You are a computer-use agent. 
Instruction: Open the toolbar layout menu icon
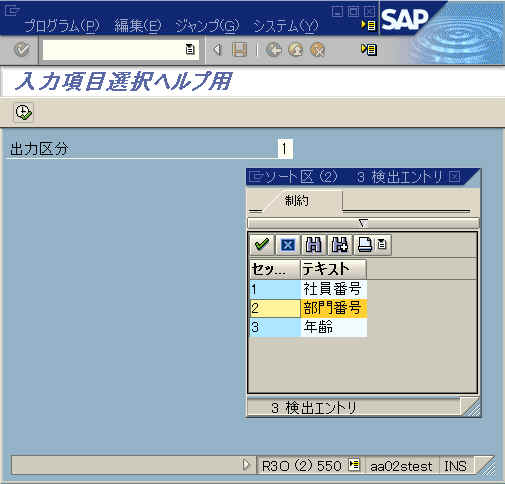click(x=369, y=50)
